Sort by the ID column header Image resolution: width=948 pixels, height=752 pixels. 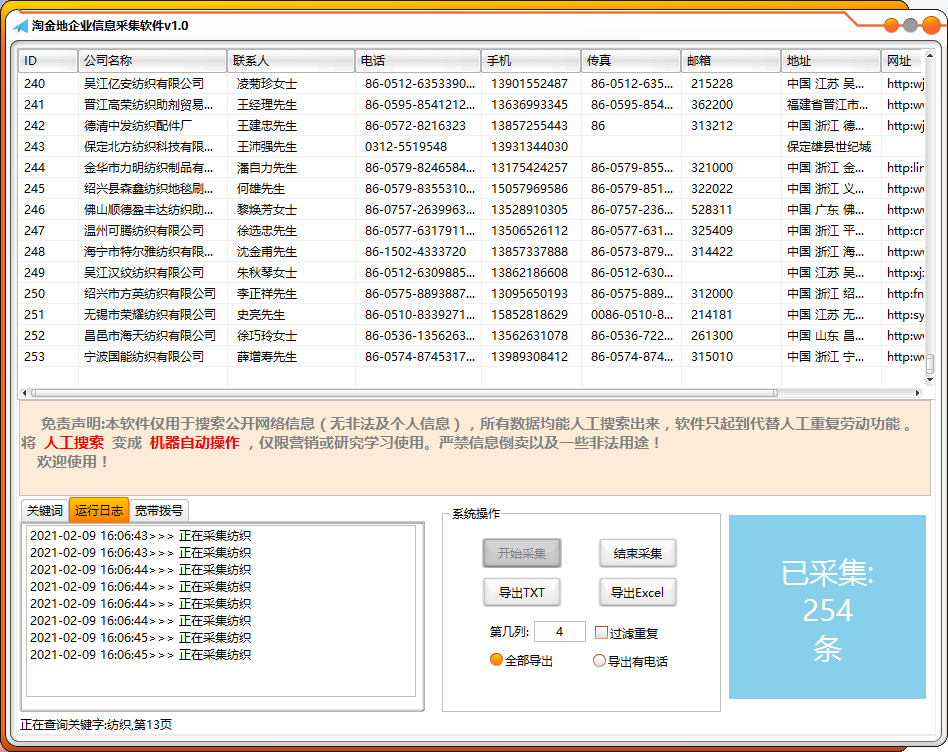48,60
